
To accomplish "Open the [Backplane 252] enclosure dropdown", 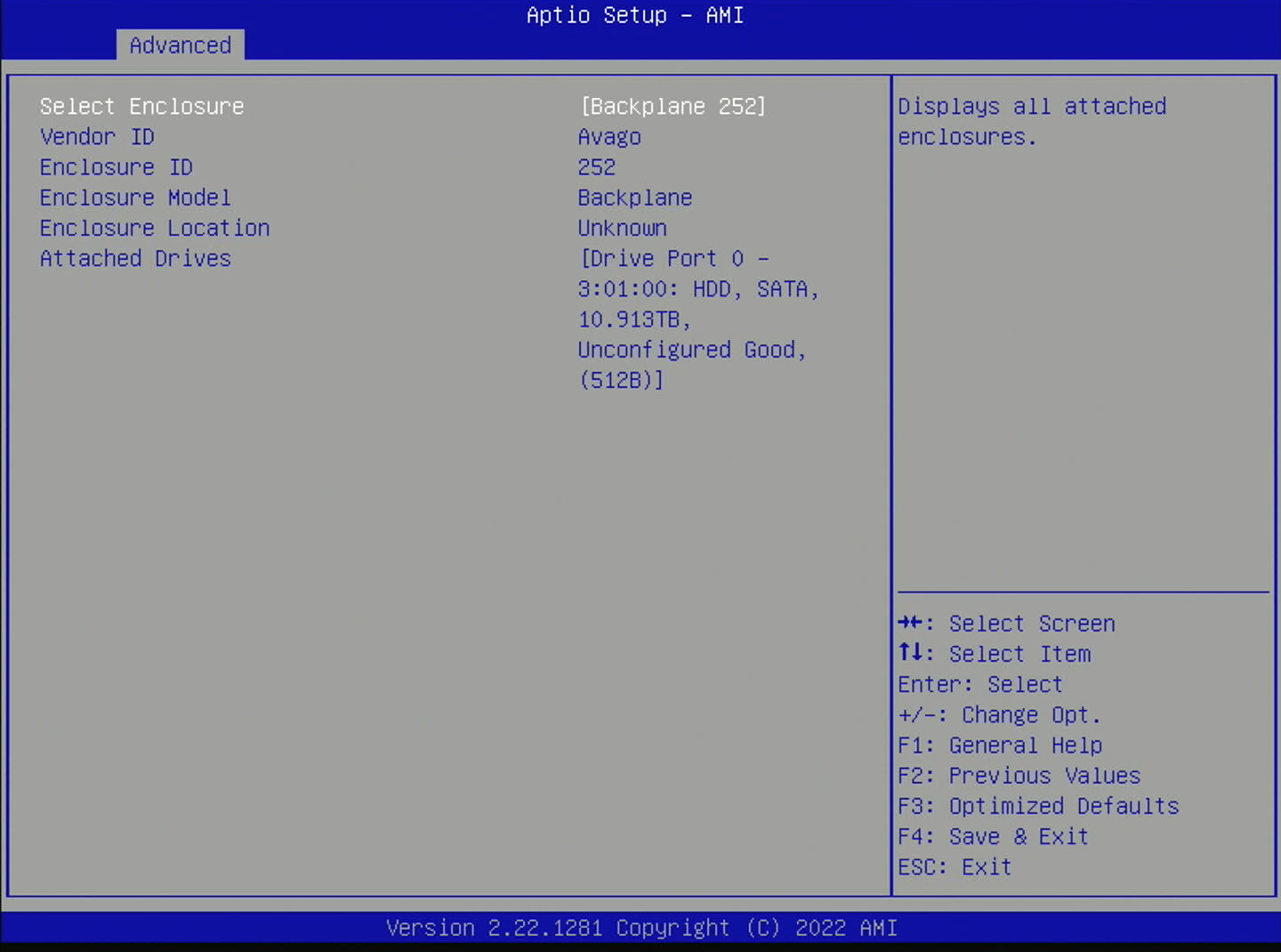I will click(x=673, y=106).
